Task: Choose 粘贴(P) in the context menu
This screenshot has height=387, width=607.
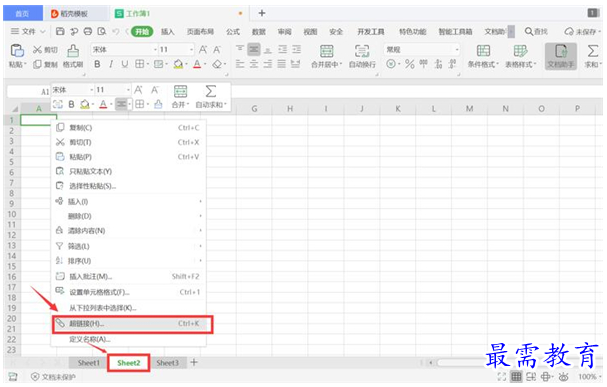Action: [128, 157]
